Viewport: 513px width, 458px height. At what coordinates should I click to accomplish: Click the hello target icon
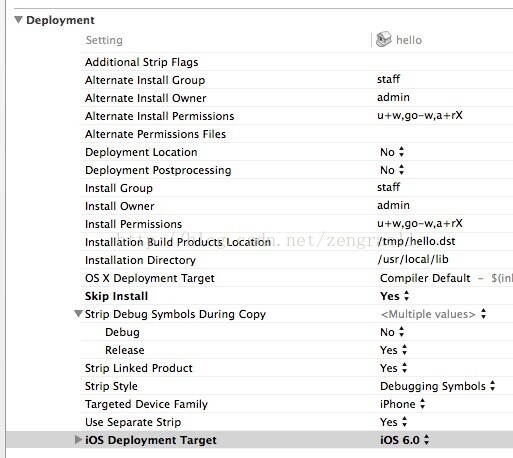(383, 40)
